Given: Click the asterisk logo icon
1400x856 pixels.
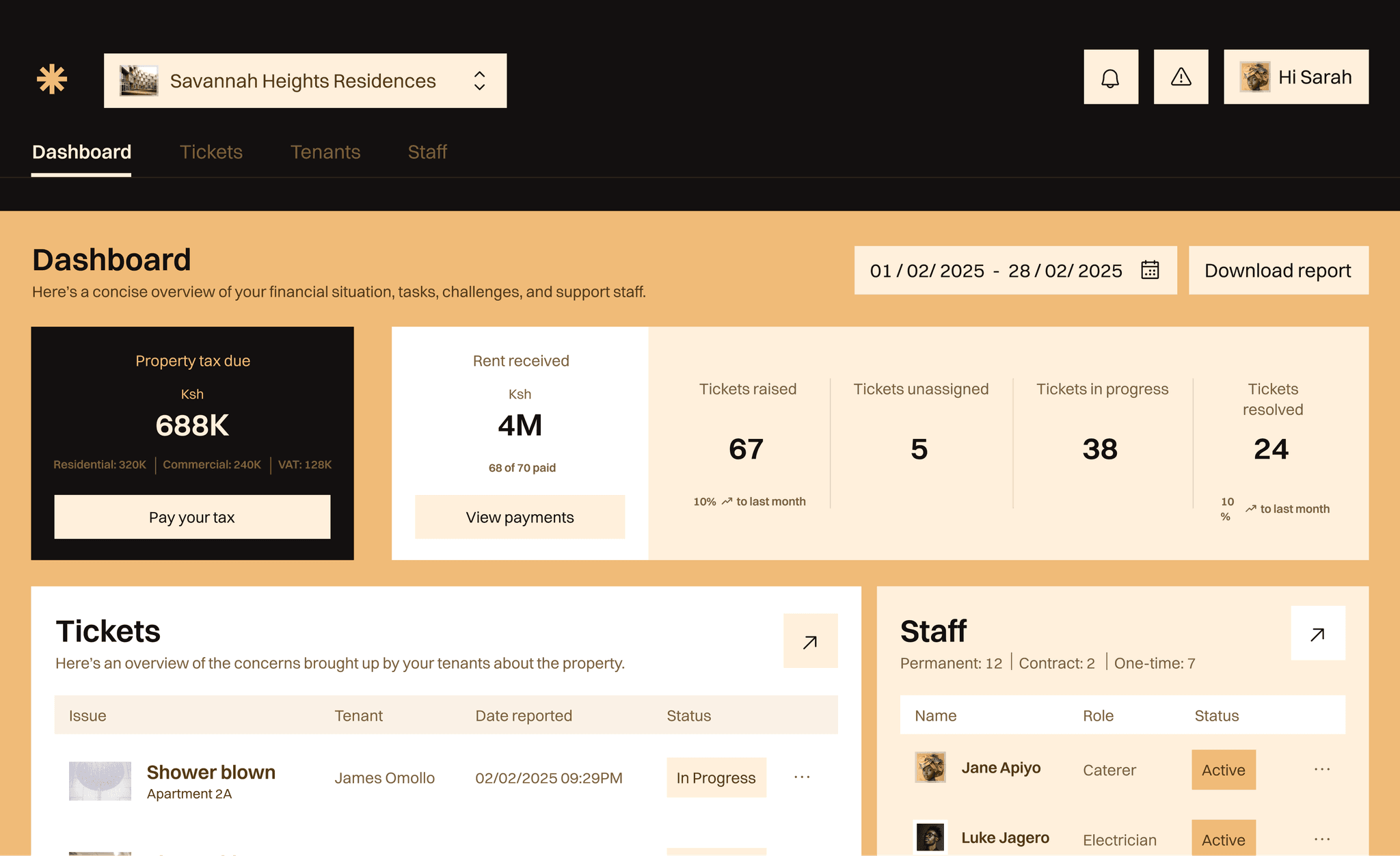Looking at the screenshot, I should coord(52,80).
